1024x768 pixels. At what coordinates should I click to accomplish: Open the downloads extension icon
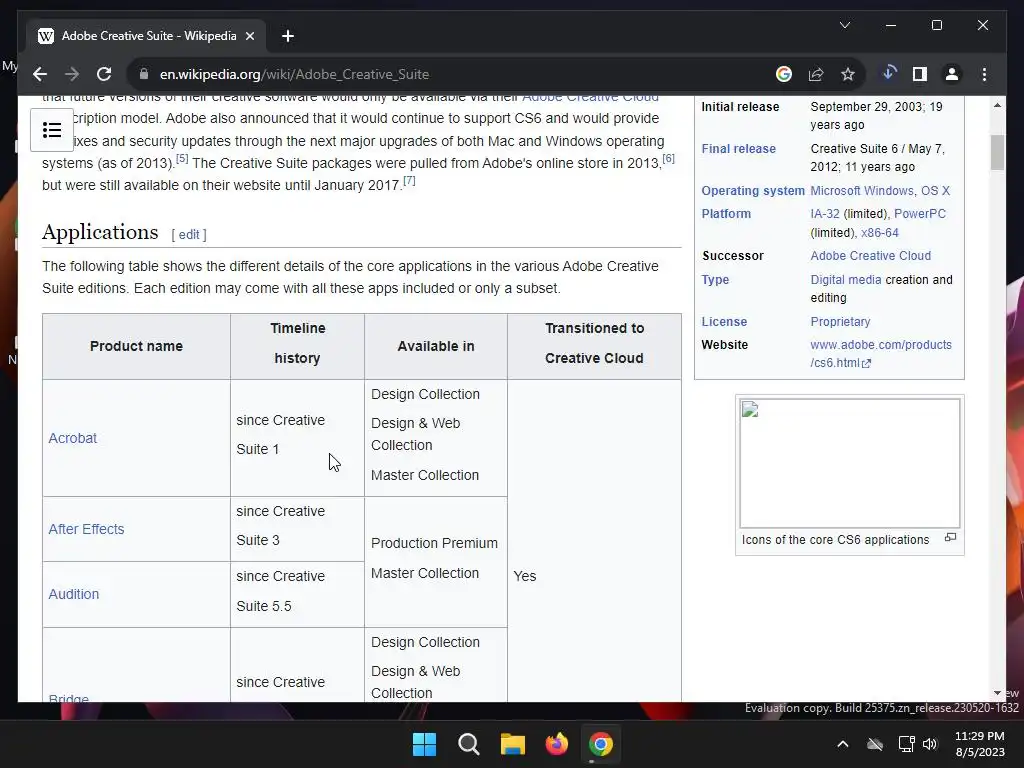coord(888,73)
